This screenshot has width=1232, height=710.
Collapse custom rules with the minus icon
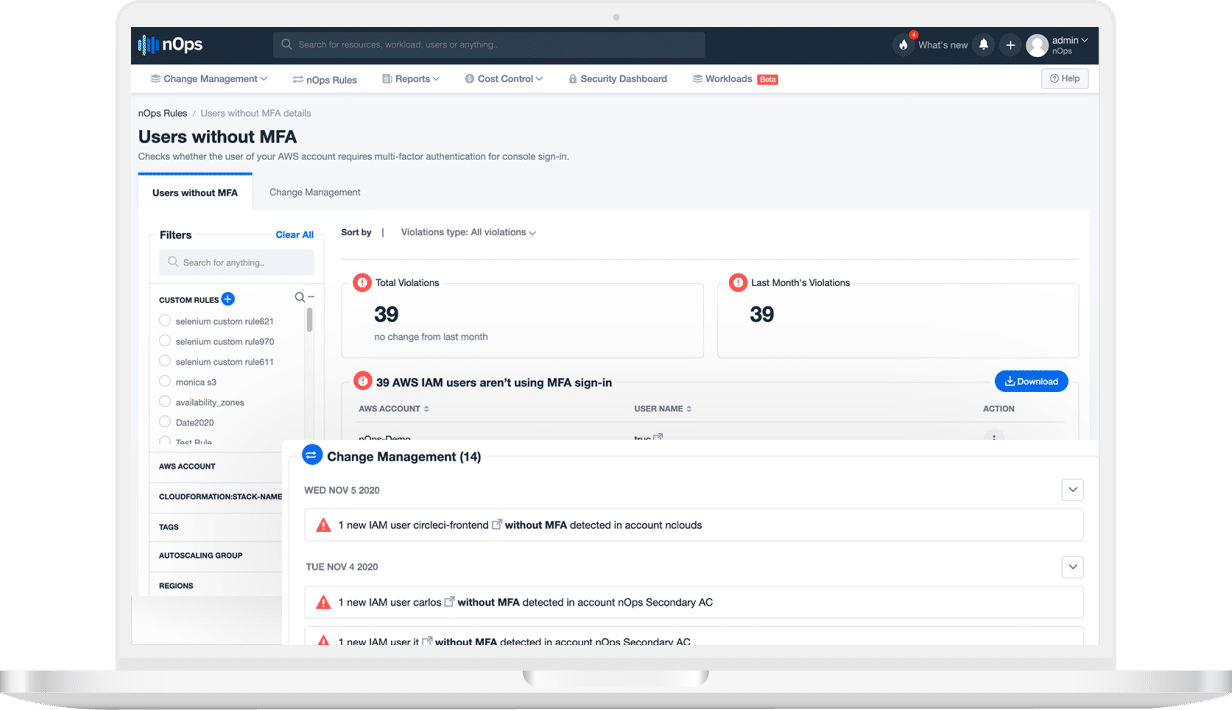pos(311,297)
